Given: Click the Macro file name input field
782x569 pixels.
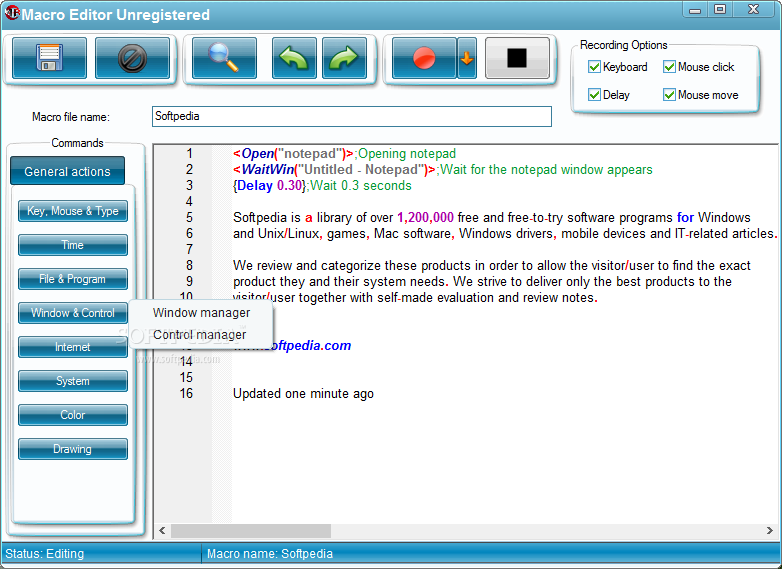Looking at the screenshot, I should 352,116.
